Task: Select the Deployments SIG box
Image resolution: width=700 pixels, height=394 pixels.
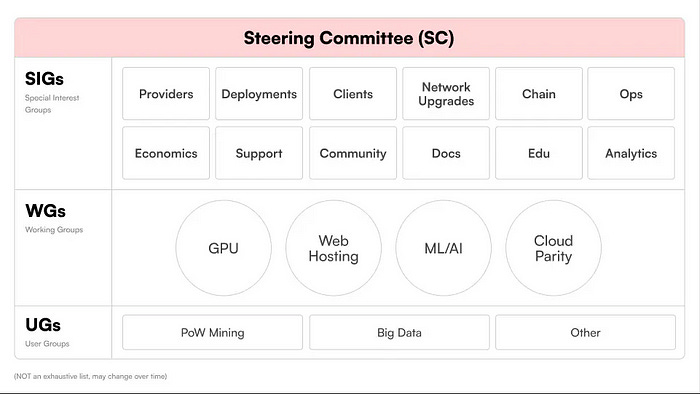Action: 259,94
